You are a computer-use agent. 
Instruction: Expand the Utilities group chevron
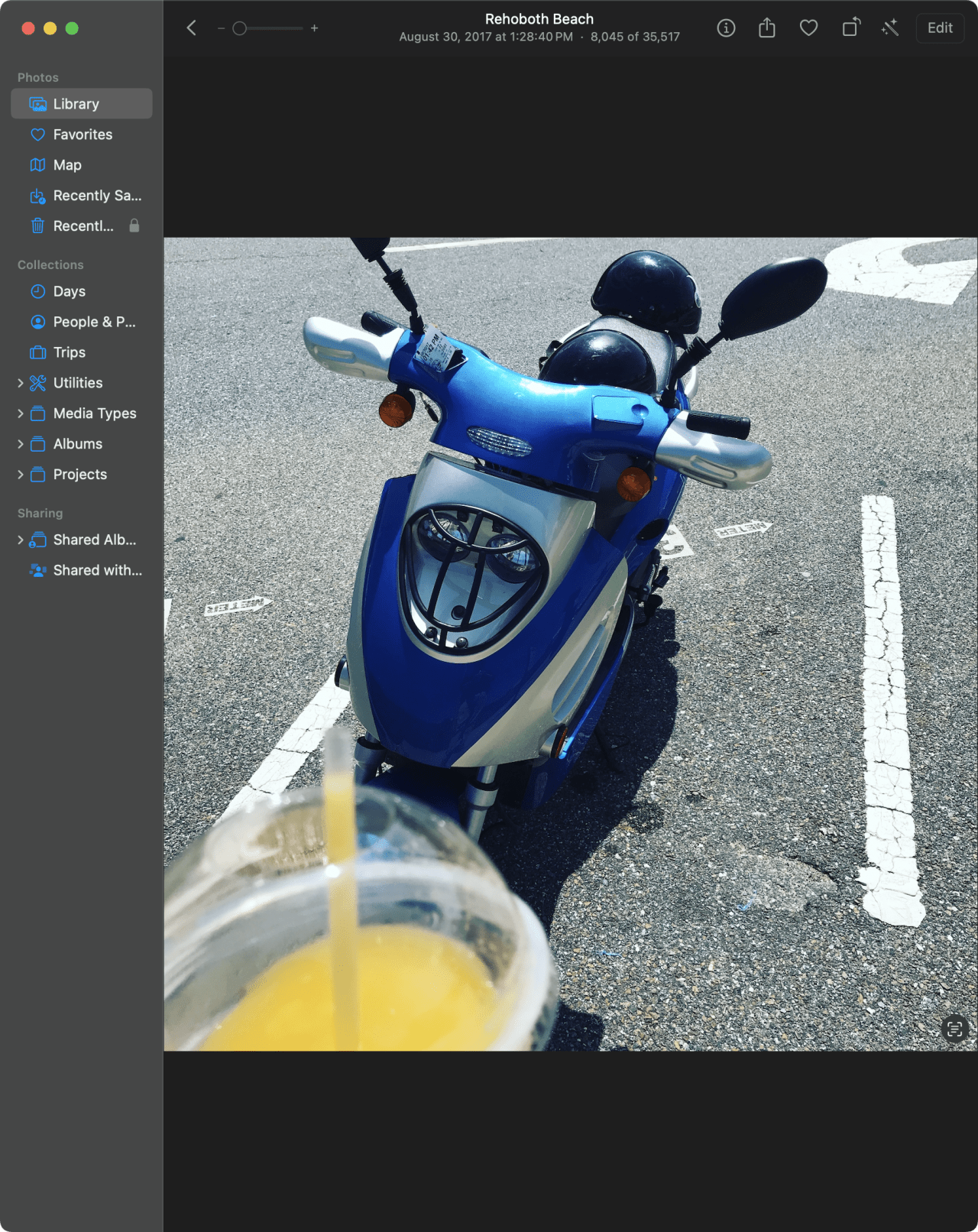coord(21,383)
